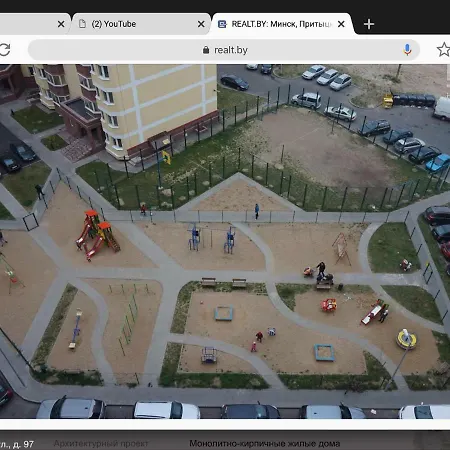
Task: Activate voice search microphone icon
Action: click(407, 50)
